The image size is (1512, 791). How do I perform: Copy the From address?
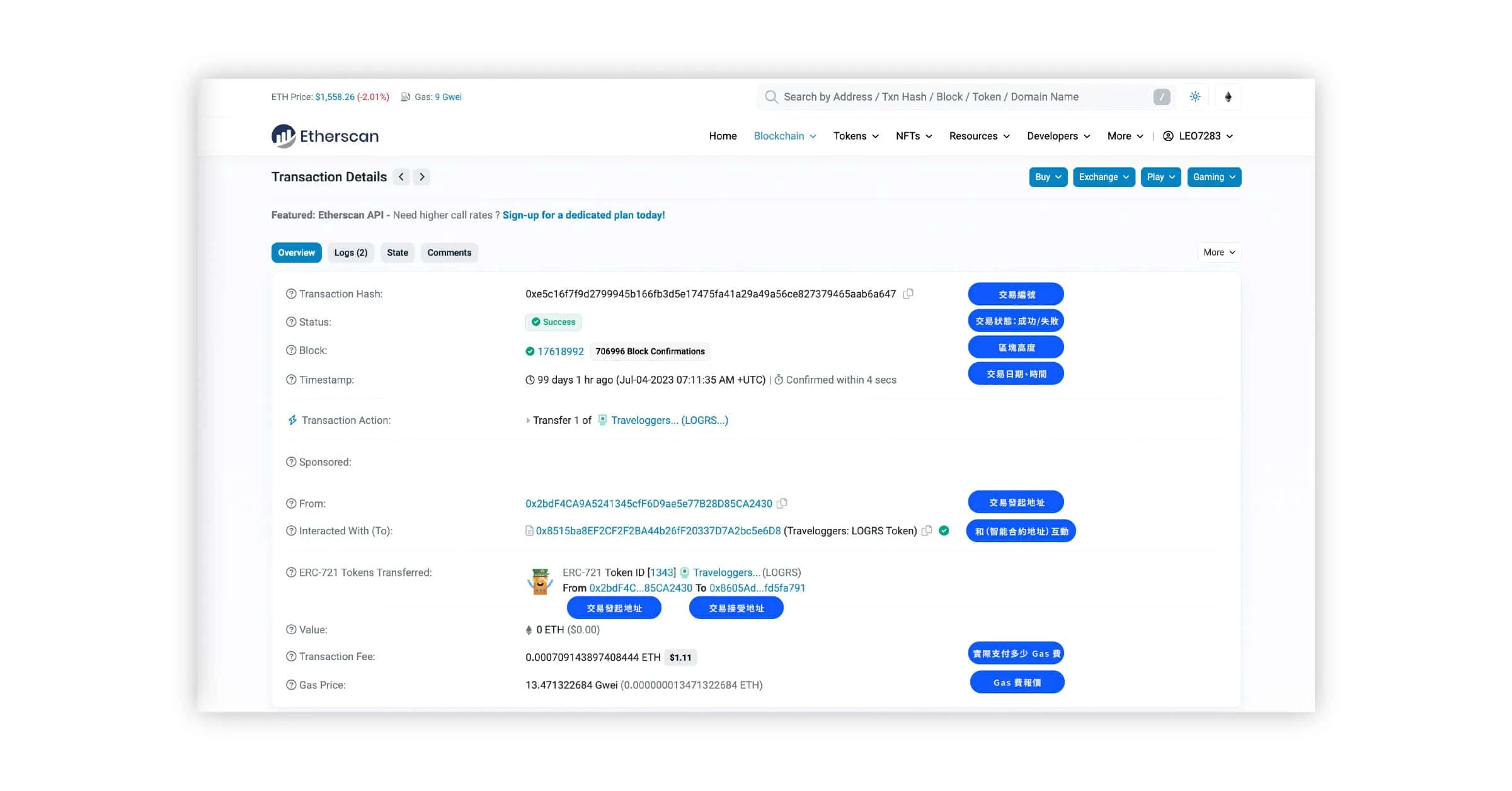[x=782, y=503]
